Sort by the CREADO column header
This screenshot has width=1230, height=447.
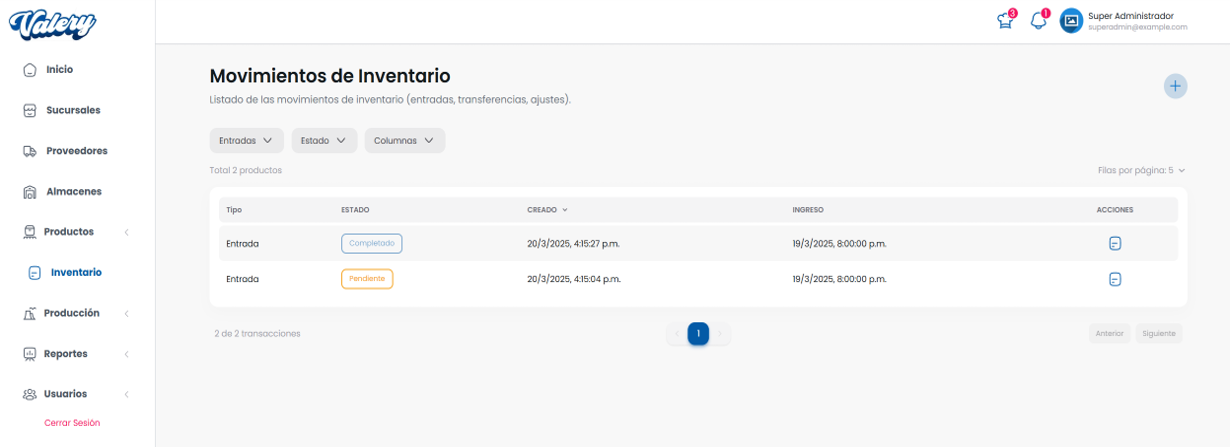point(547,210)
